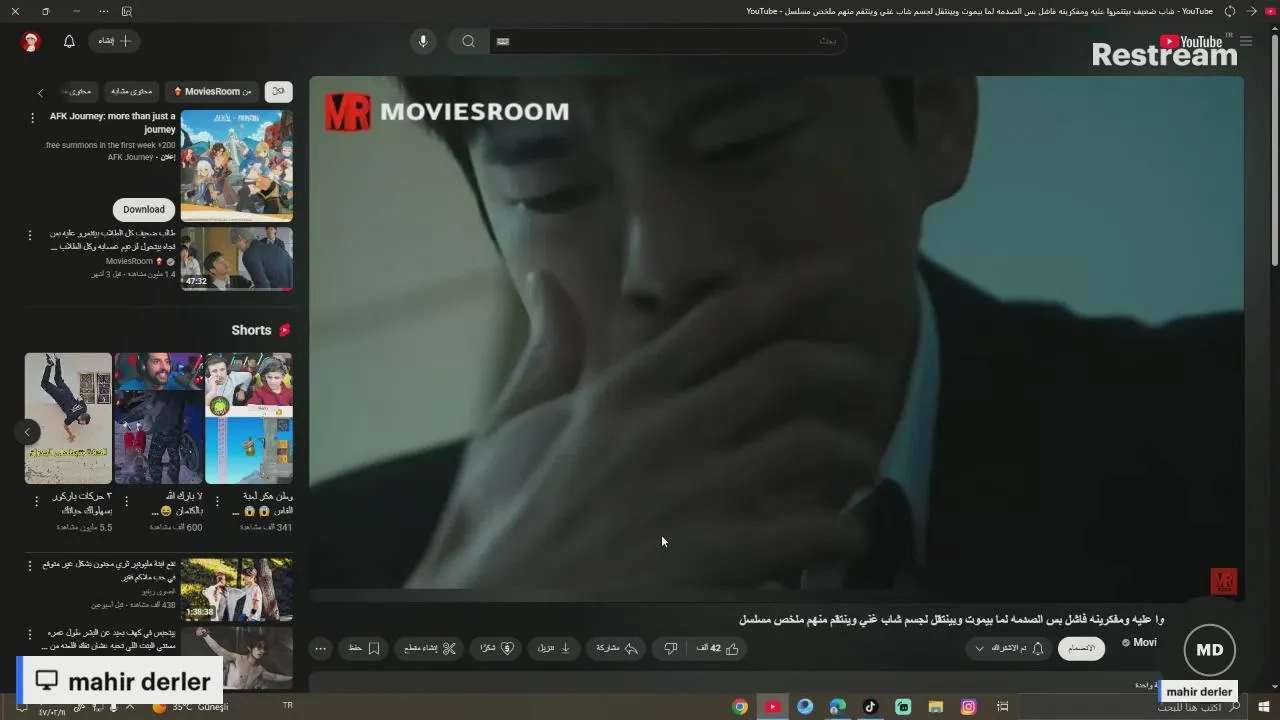Save the video using the bookmark button
Image resolution: width=1280 pixels, height=720 pixels.
[x=364, y=648]
